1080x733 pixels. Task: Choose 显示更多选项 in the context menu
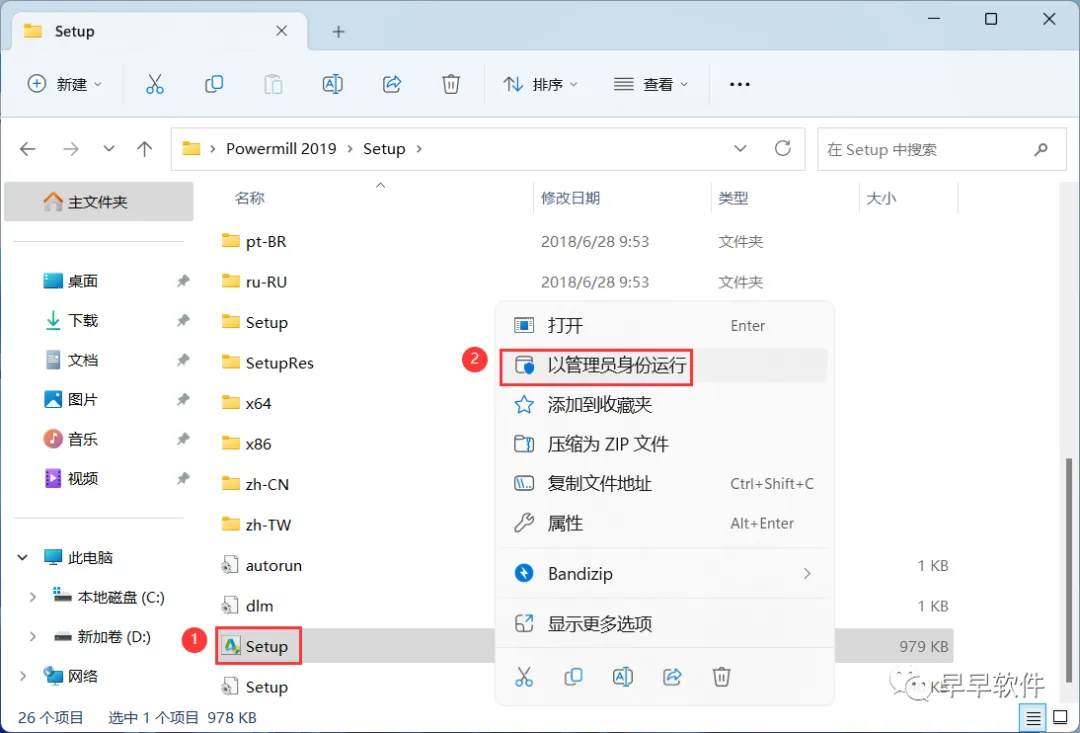tap(664, 623)
